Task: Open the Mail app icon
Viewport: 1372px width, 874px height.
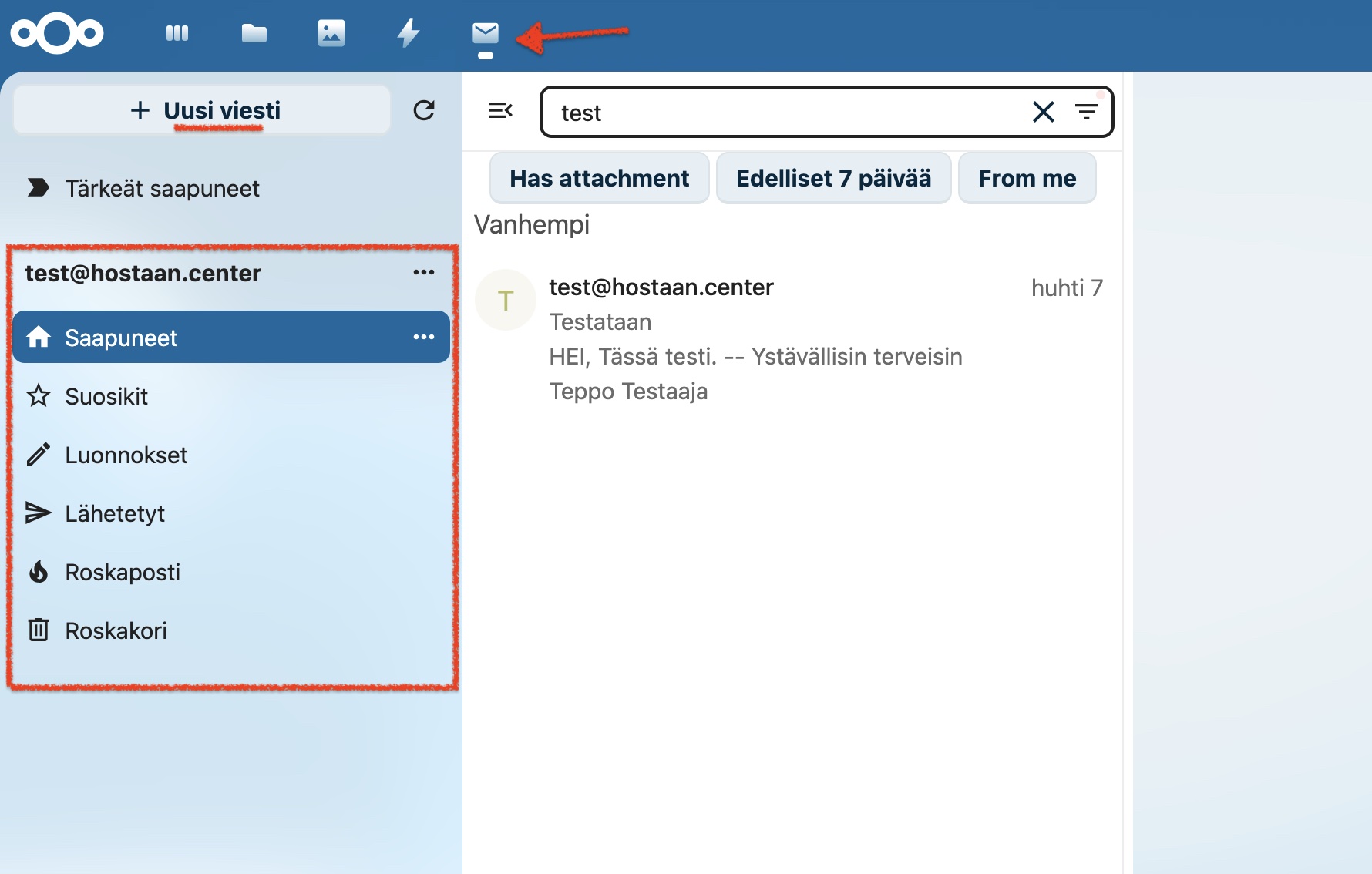Action: [x=486, y=33]
